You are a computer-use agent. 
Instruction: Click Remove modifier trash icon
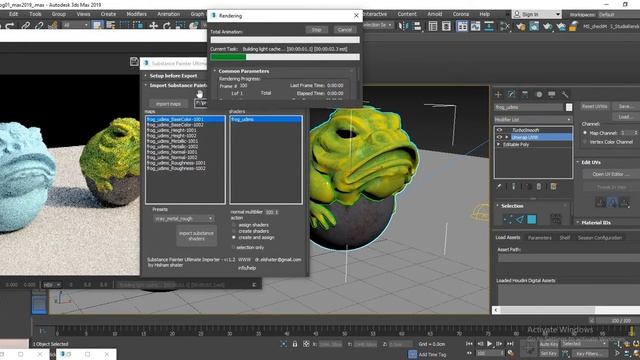[539, 187]
